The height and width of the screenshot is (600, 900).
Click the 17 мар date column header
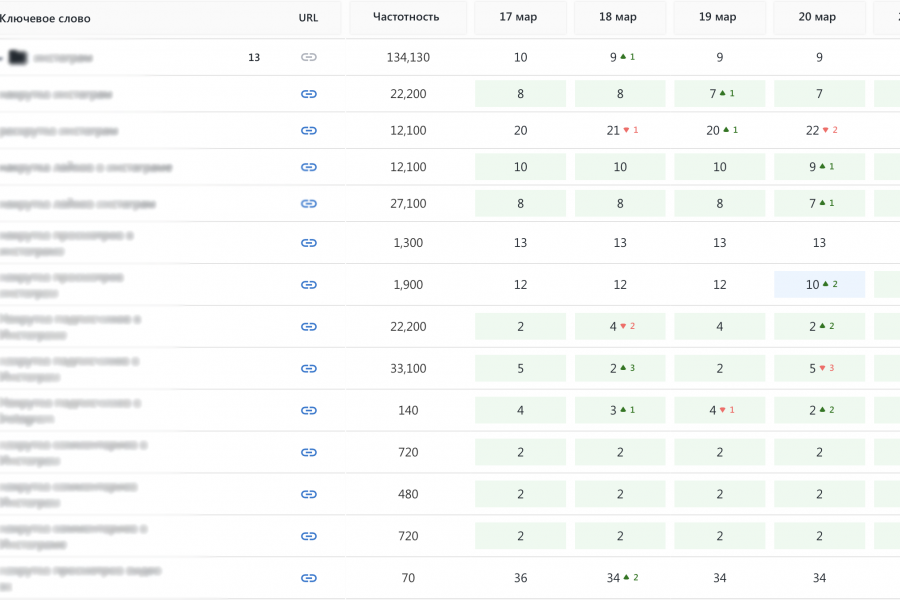tap(520, 17)
